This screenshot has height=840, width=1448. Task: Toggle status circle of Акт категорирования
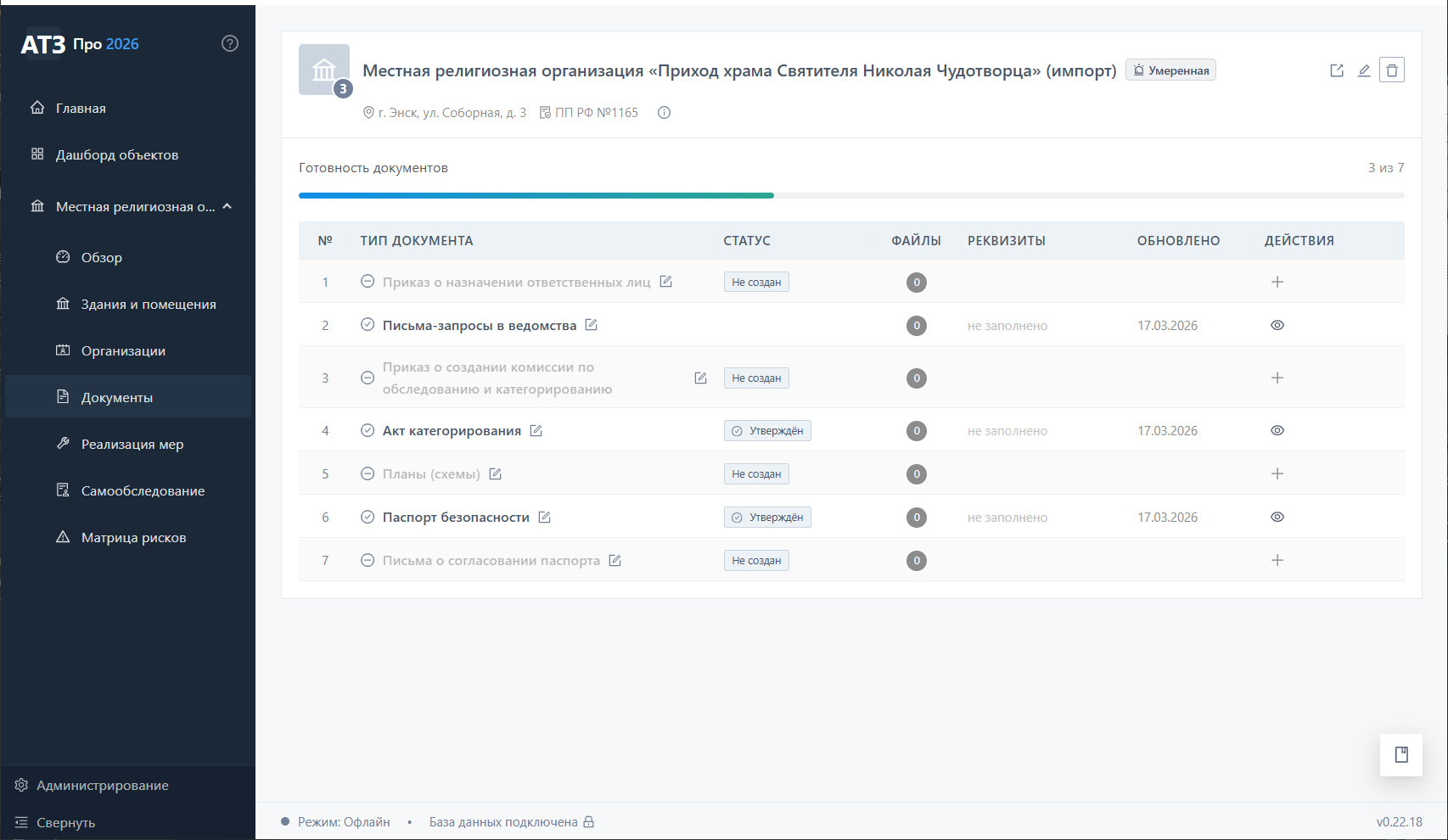pos(368,430)
